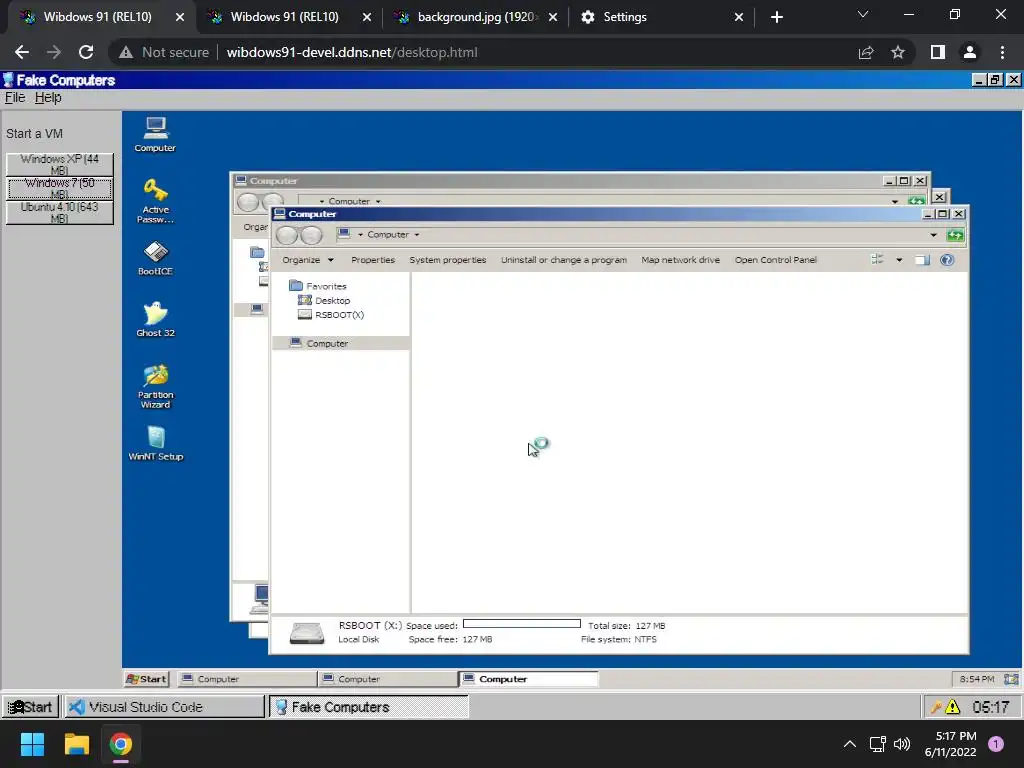Click System properties in the toolbar
Screen dimensions: 1024x768
tap(447, 260)
